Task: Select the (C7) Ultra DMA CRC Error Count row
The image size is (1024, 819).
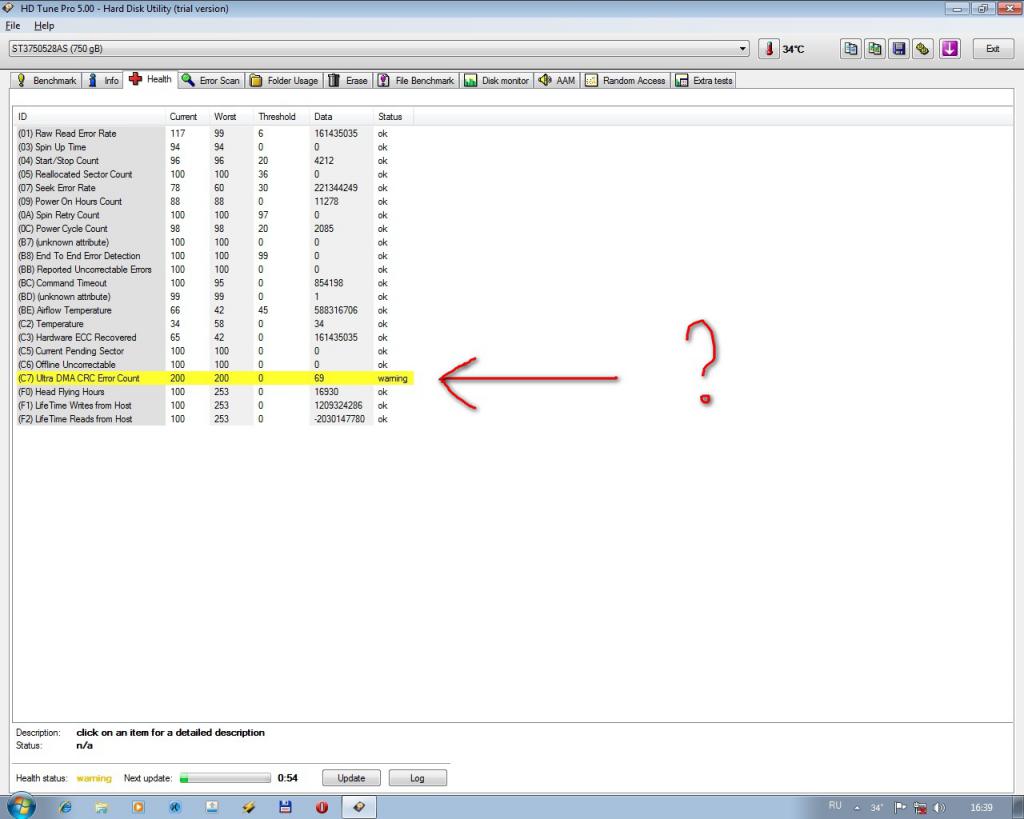Action: [216, 378]
